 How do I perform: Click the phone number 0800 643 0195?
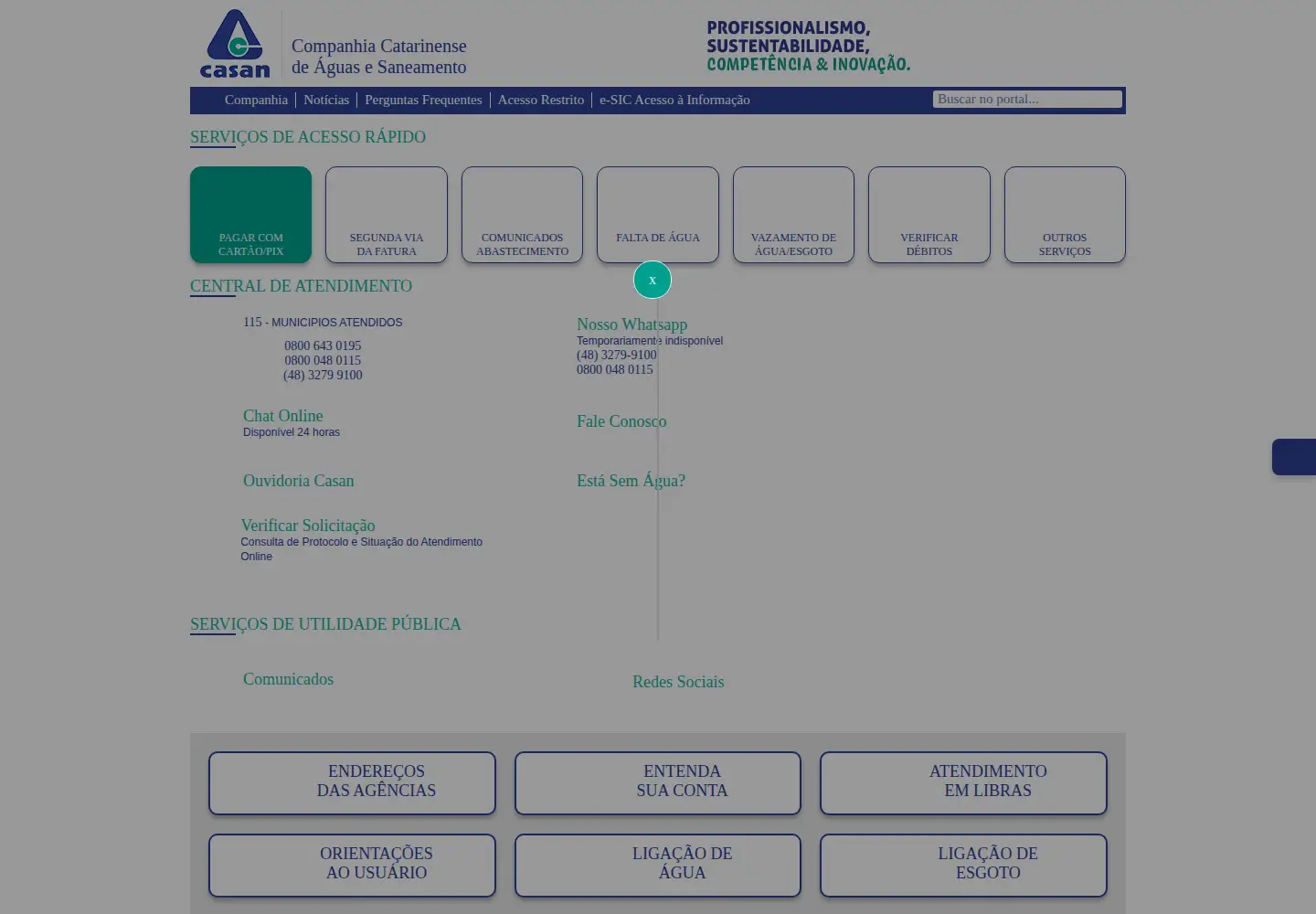[x=323, y=345]
